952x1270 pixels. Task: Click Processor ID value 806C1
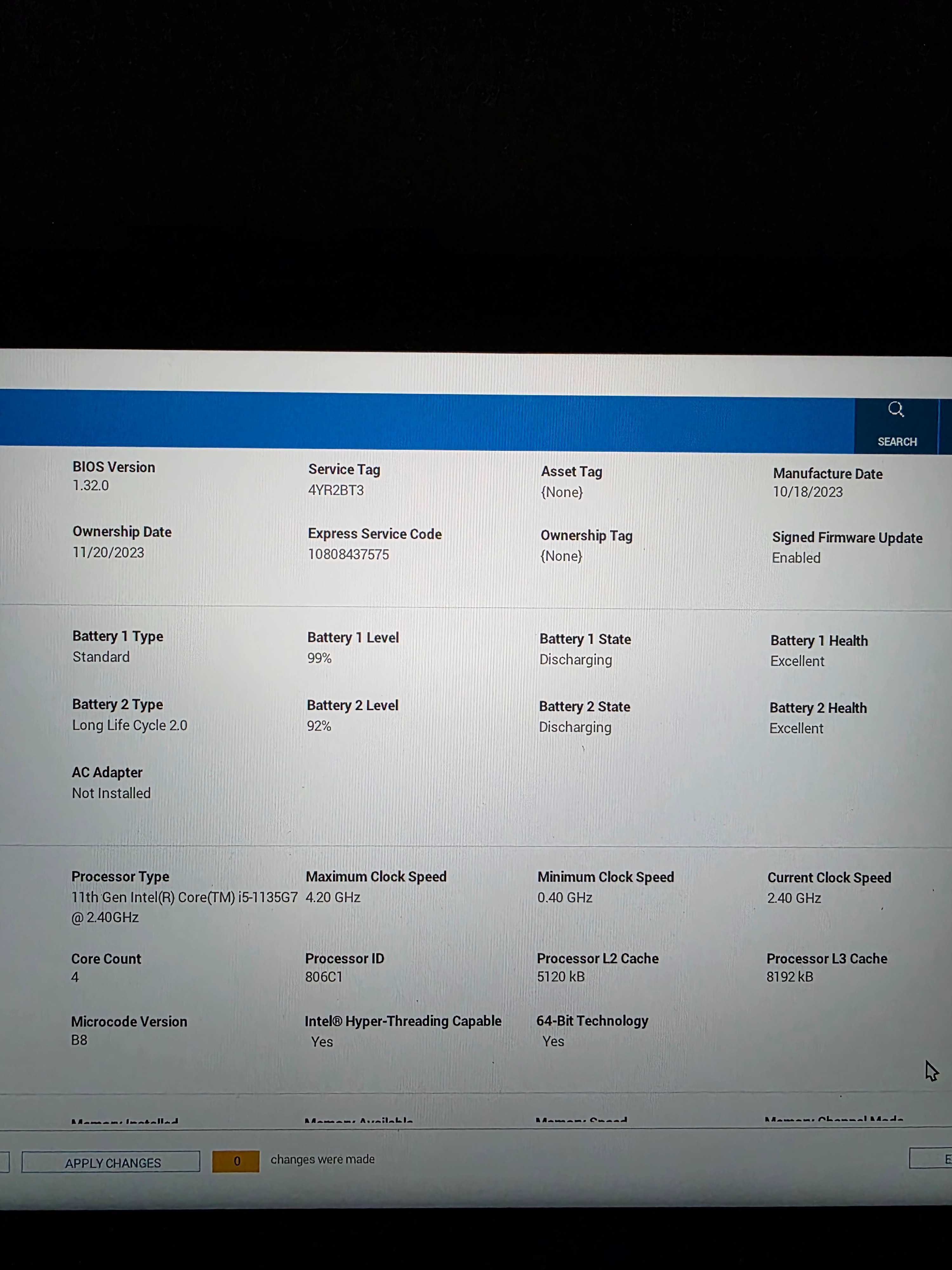(x=324, y=977)
